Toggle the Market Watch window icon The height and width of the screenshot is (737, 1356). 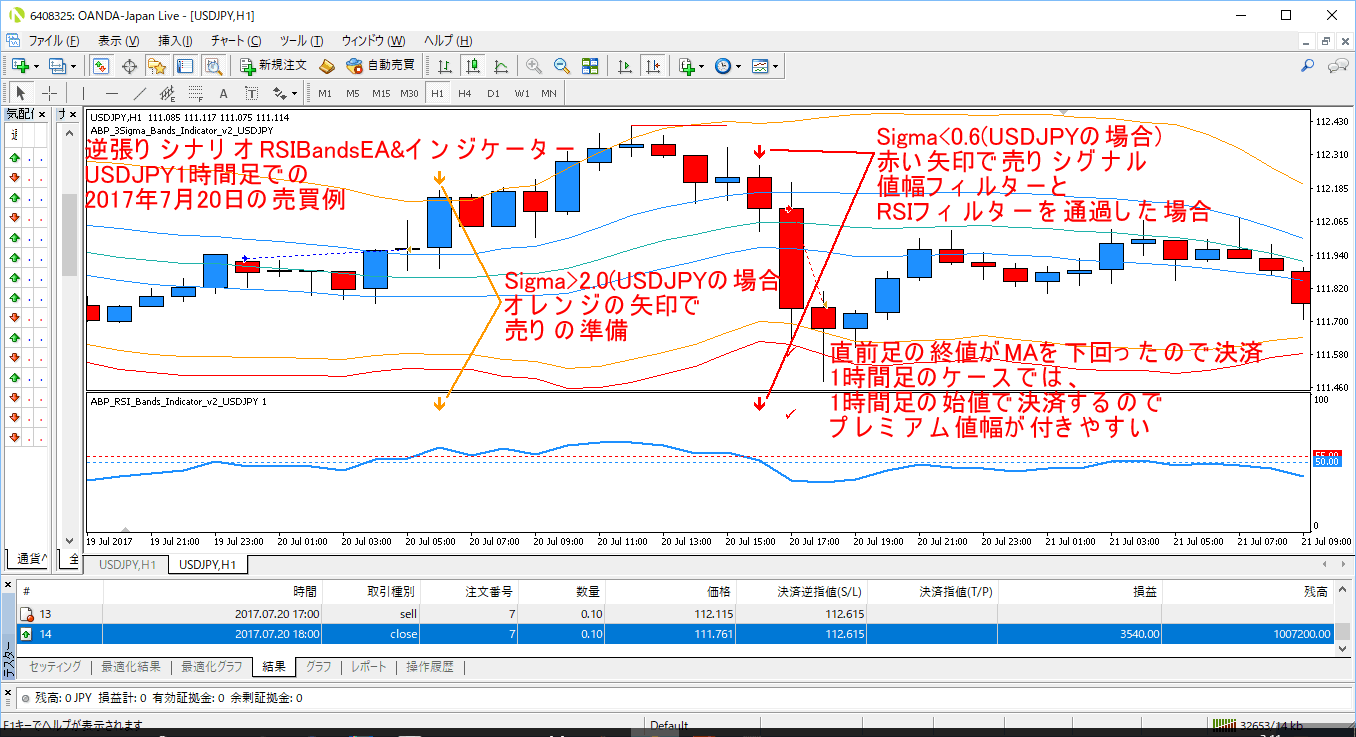point(101,66)
